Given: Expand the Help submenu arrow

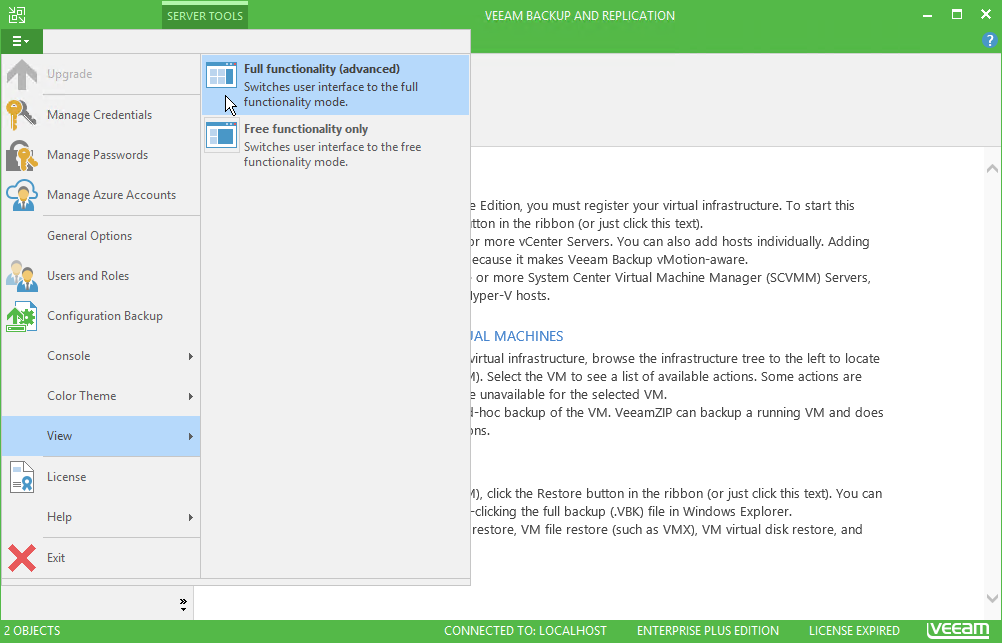Looking at the screenshot, I should tap(190, 517).
